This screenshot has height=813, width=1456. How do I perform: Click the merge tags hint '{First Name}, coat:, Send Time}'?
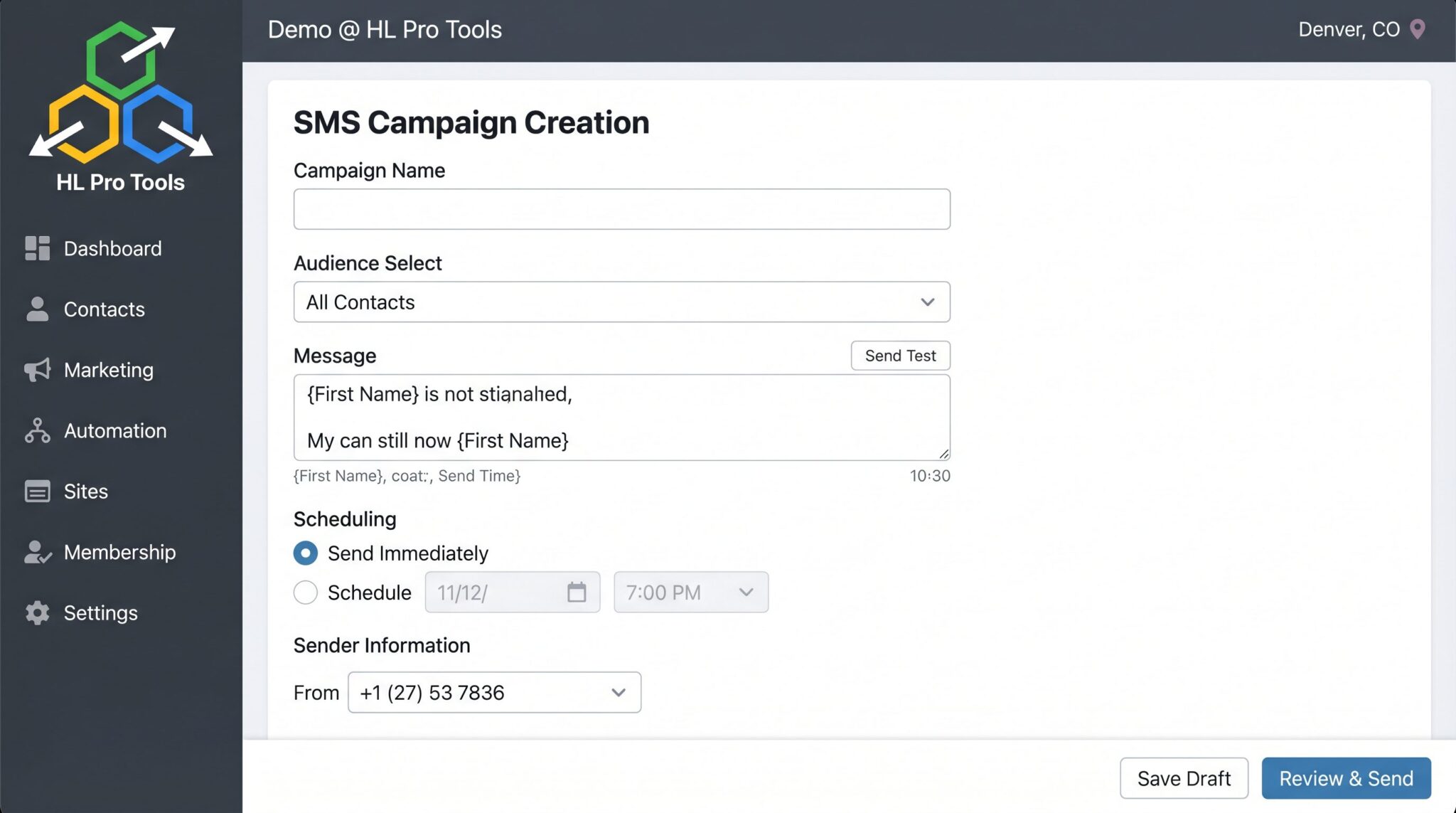[407, 476]
